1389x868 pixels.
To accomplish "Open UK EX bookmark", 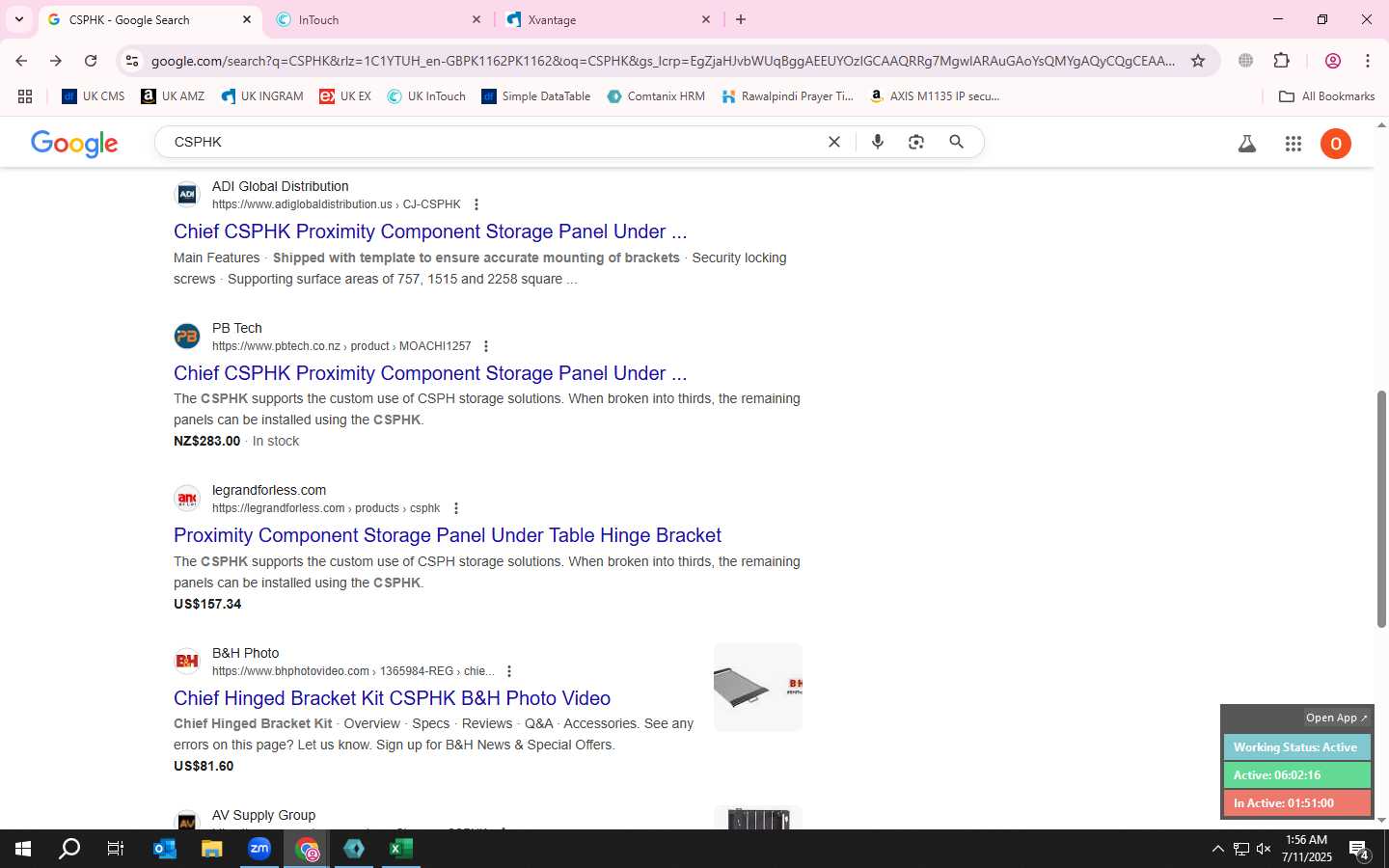I will tap(345, 96).
